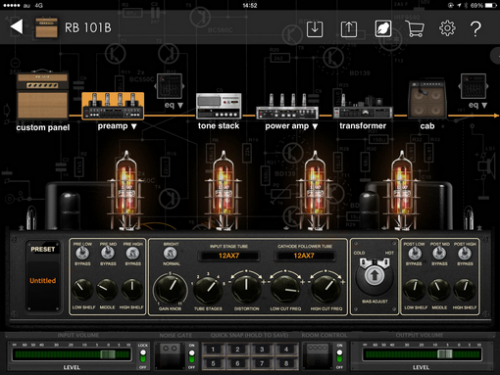Select Quick Snap slot 7
Viewport: 500px width, 375px height.
click(x=262, y=363)
